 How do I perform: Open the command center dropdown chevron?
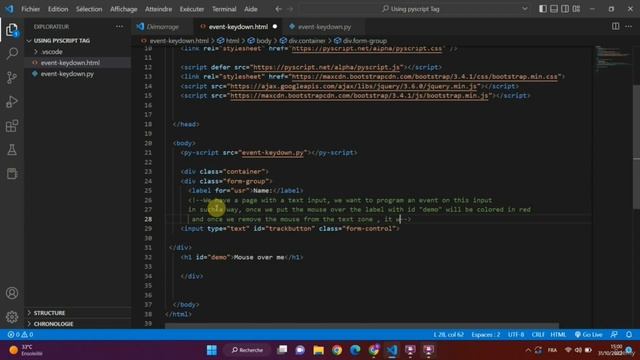pos(524,9)
